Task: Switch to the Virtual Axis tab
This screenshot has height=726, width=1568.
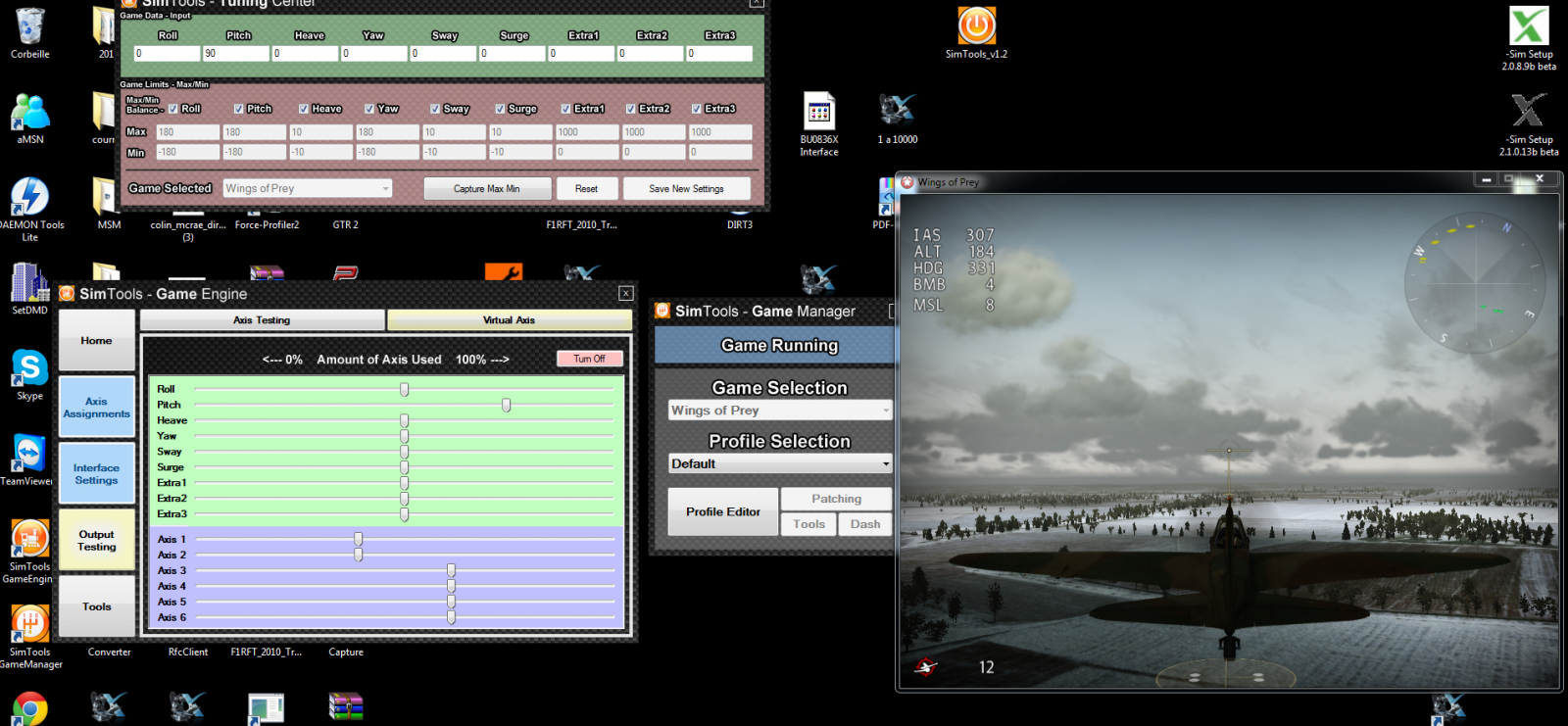Action: (x=509, y=320)
